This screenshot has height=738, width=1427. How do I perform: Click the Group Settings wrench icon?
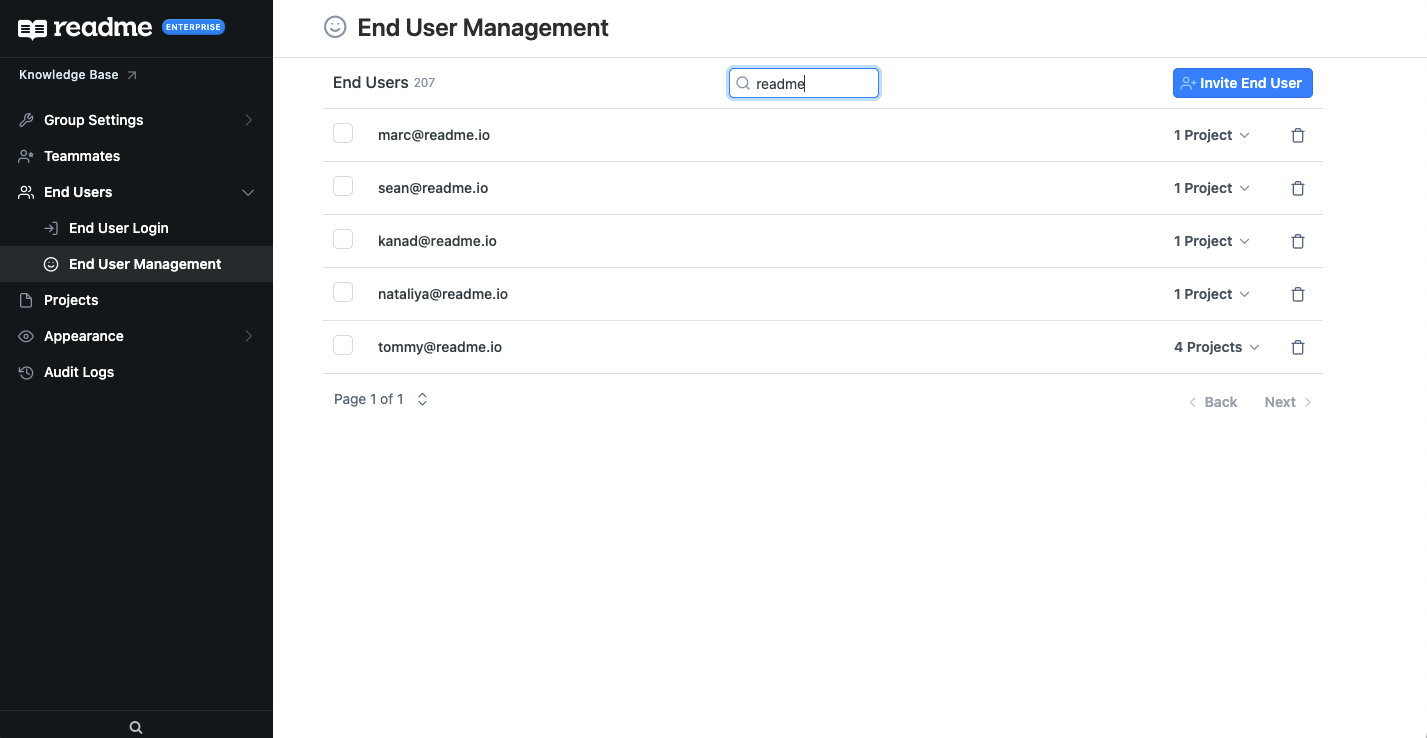27,120
